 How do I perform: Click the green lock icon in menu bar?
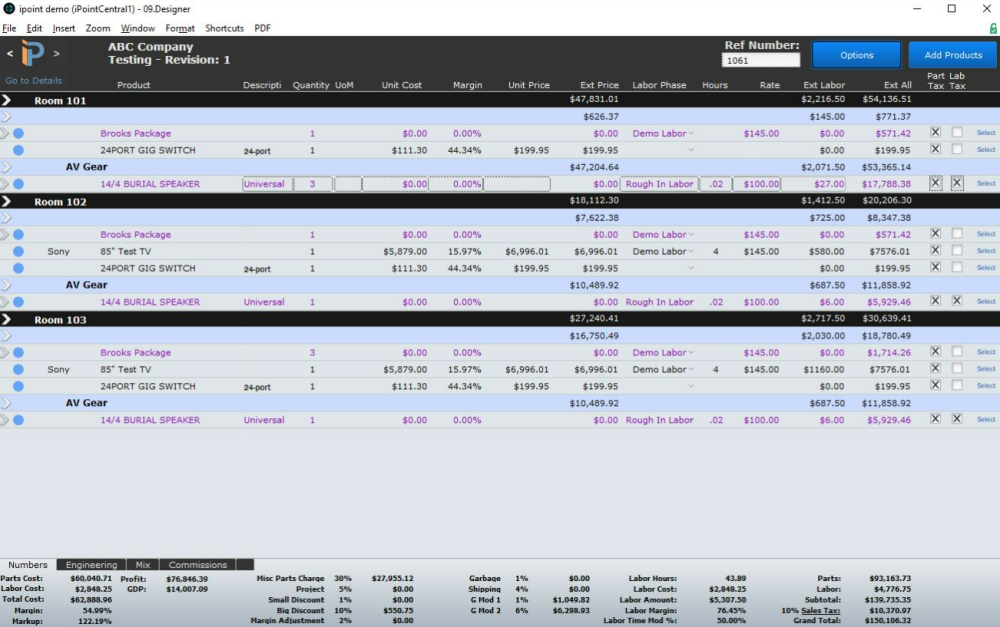(993, 28)
